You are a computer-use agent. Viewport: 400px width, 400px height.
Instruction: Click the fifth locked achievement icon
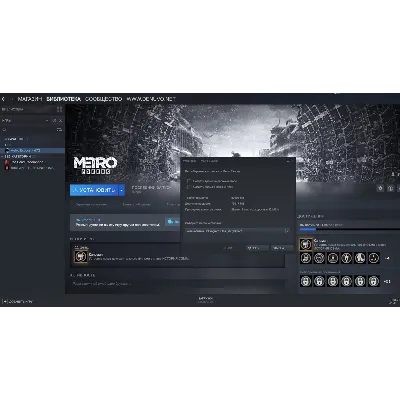tap(360, 281)
